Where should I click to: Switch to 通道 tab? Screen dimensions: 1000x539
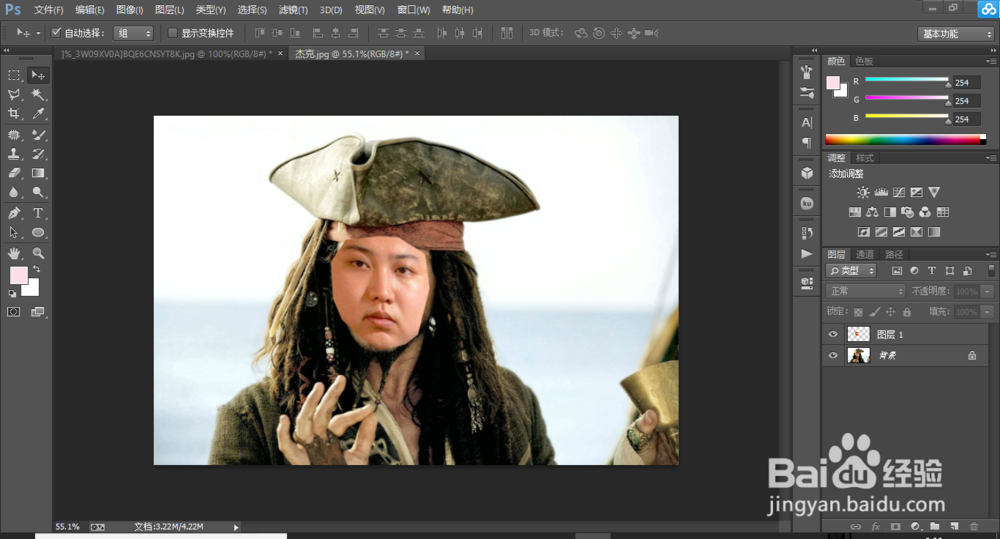[x=865, y=255]
